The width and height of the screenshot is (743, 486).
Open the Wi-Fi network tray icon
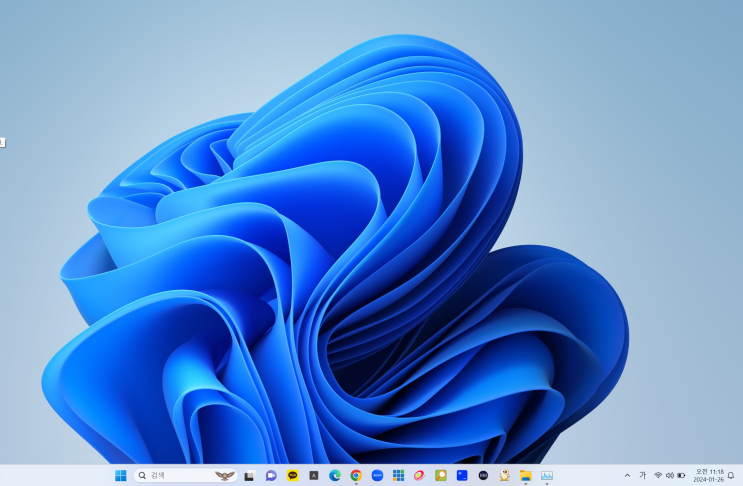(658, 475)
